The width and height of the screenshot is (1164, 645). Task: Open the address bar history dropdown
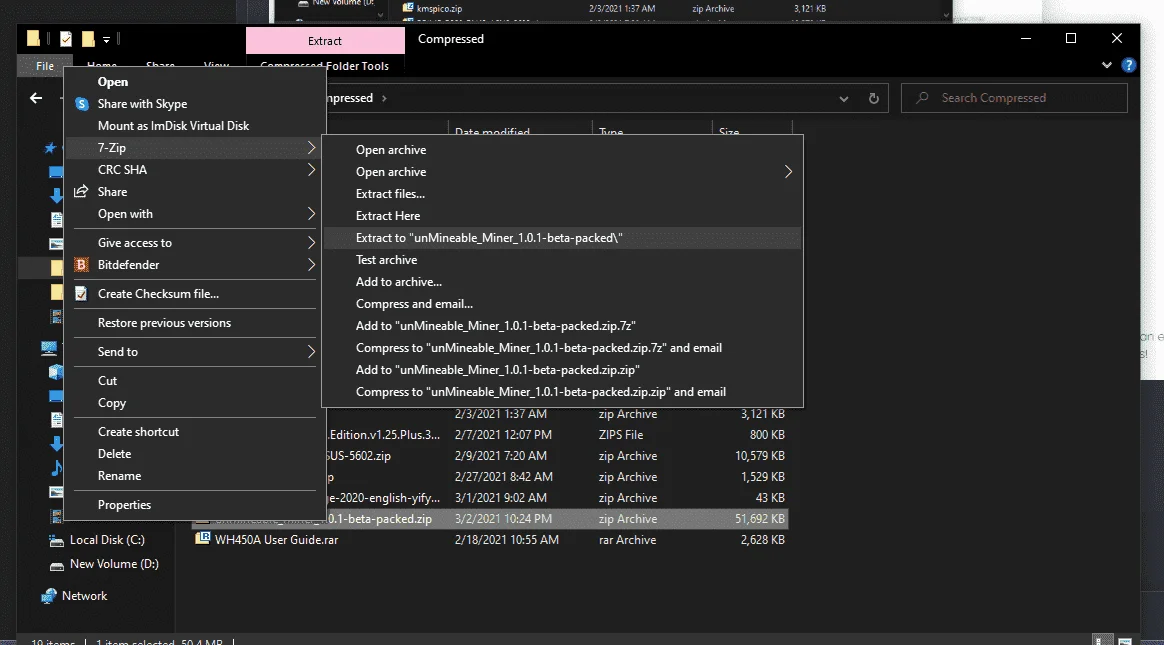coord(843,98)
